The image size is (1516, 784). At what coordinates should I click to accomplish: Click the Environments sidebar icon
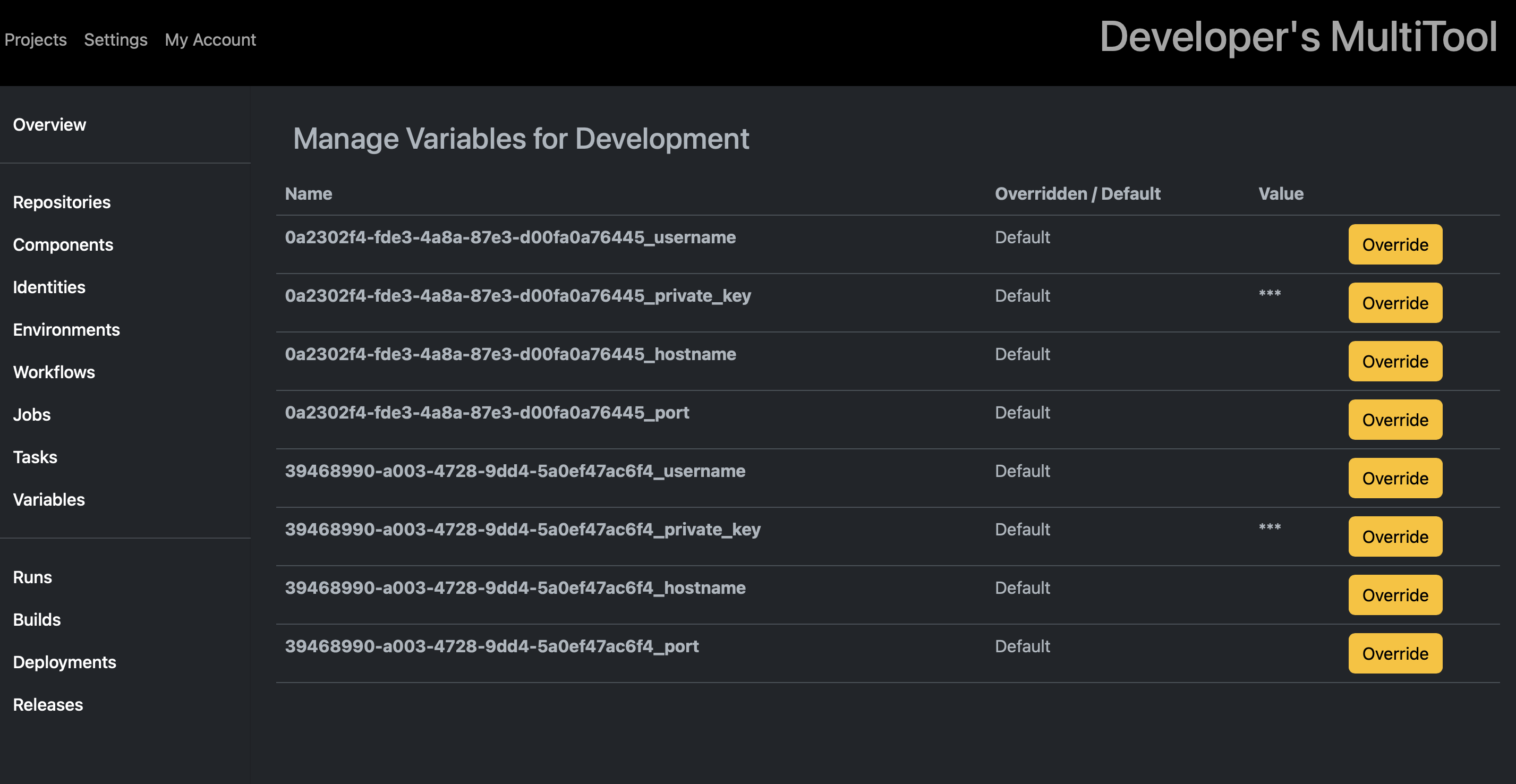point(66,329)
